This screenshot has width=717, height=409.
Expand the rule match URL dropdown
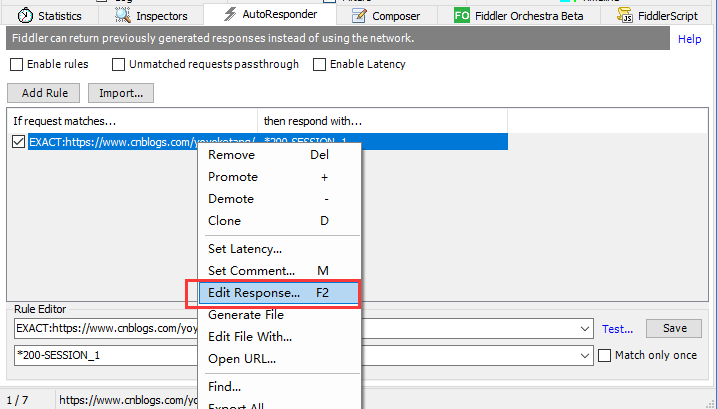point(584,329)
